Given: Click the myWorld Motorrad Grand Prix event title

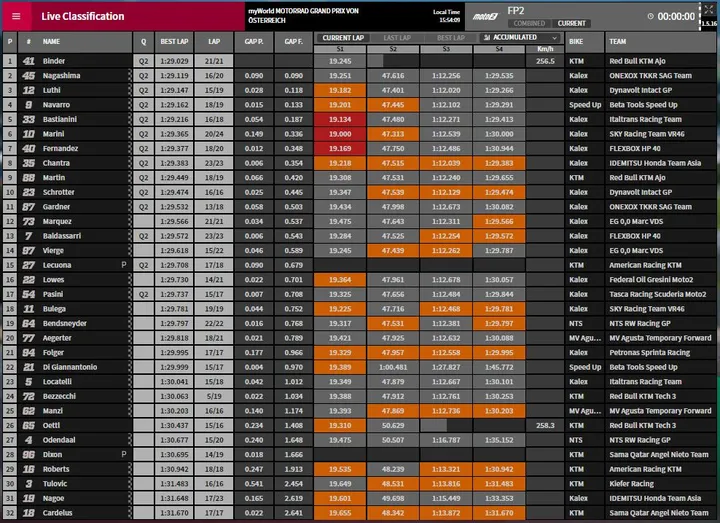Looking at the screenshot, I should [x=304, y=16].
